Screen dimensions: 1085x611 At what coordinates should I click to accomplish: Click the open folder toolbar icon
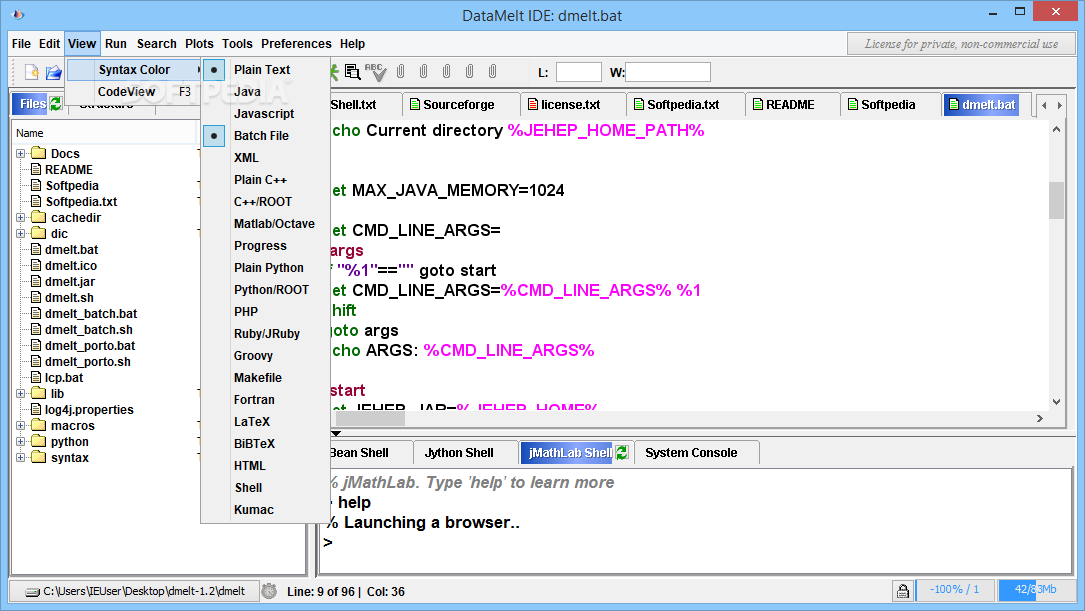53,71
